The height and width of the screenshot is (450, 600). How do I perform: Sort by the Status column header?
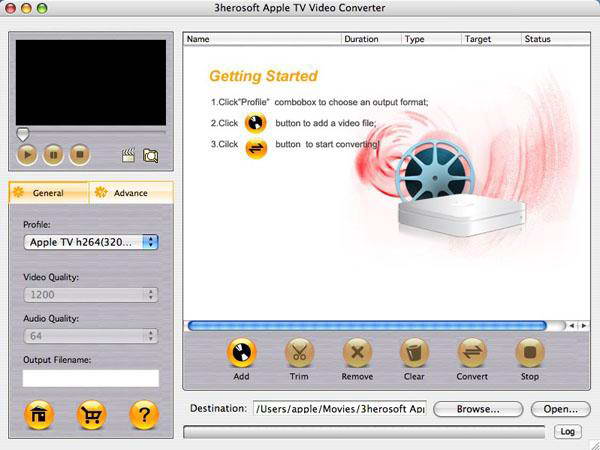coord(556,39)
